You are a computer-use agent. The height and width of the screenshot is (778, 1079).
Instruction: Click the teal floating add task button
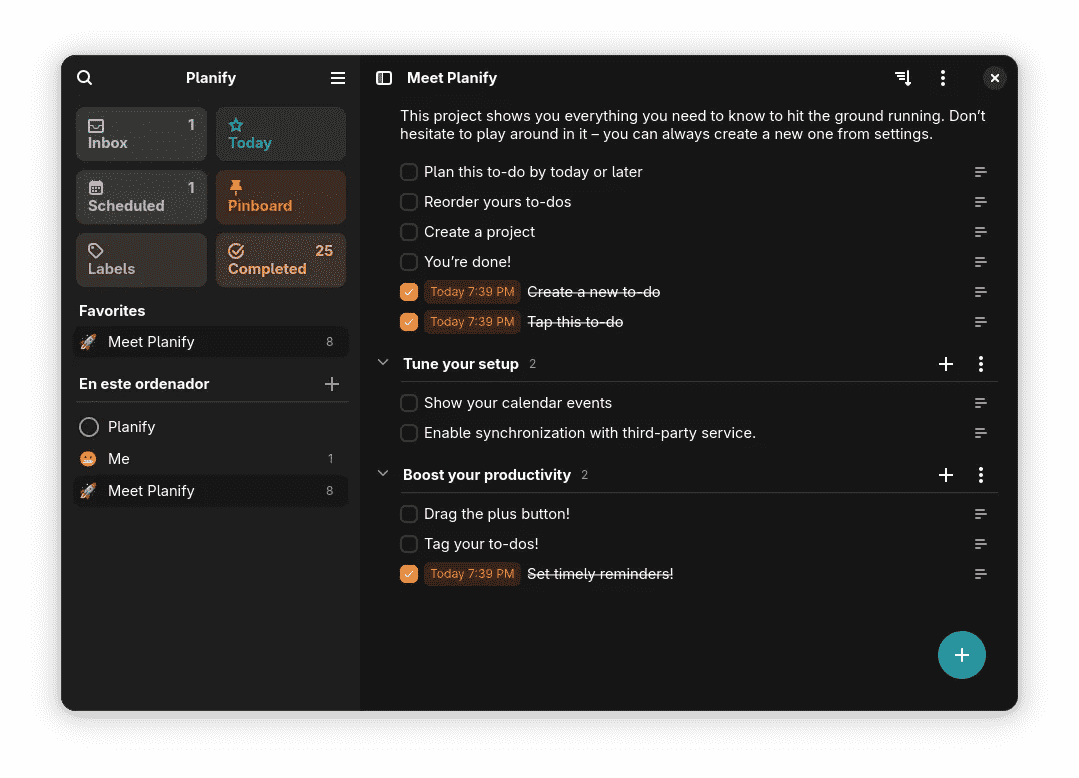(961, 655)
